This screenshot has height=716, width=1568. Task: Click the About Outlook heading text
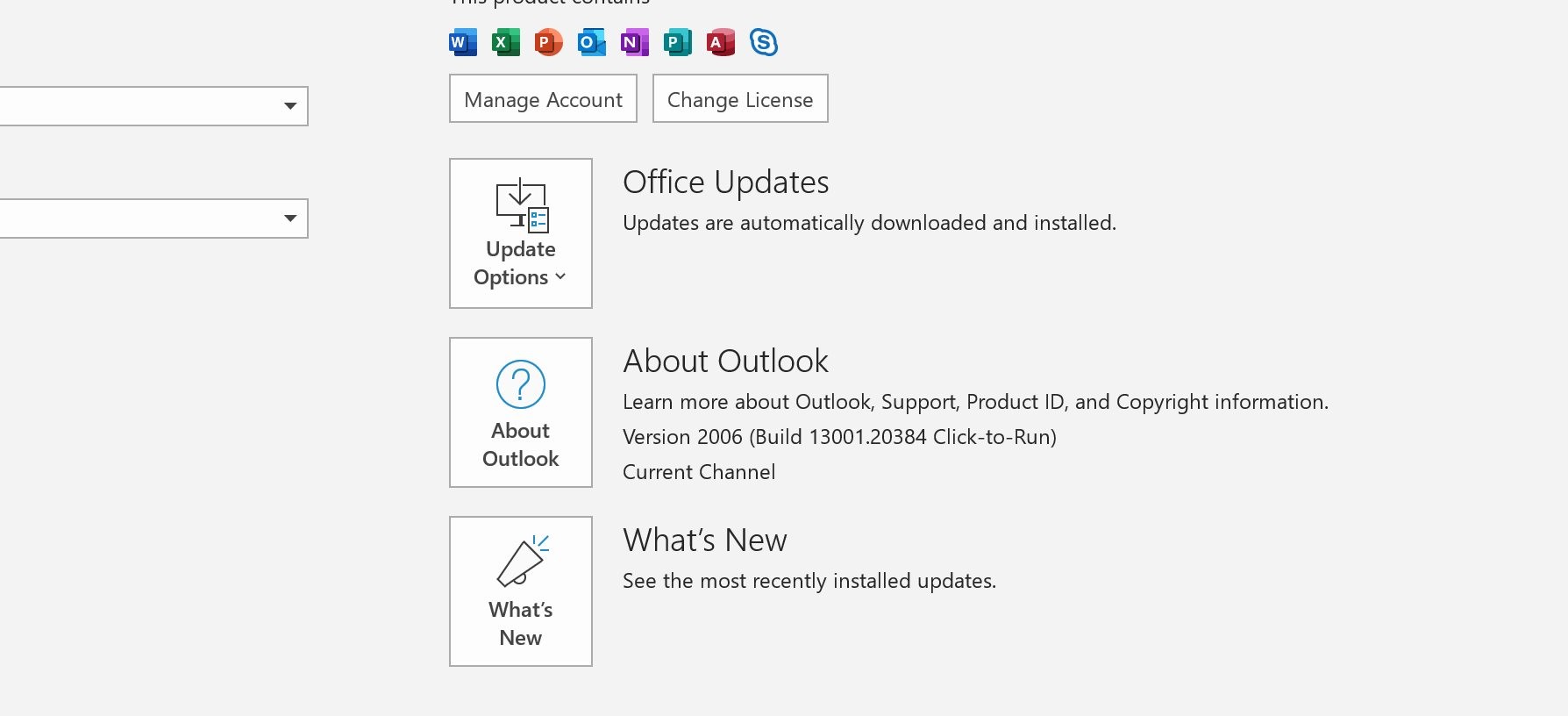pos(725,362)
